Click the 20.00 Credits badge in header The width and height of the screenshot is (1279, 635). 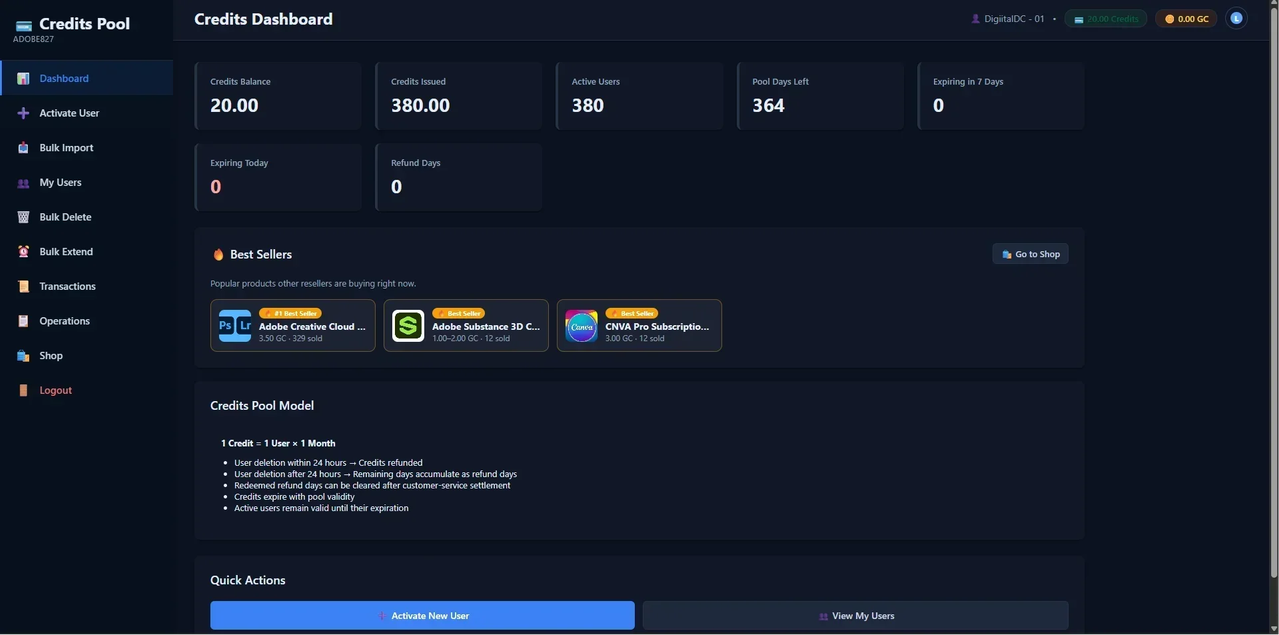(1105, 19)
